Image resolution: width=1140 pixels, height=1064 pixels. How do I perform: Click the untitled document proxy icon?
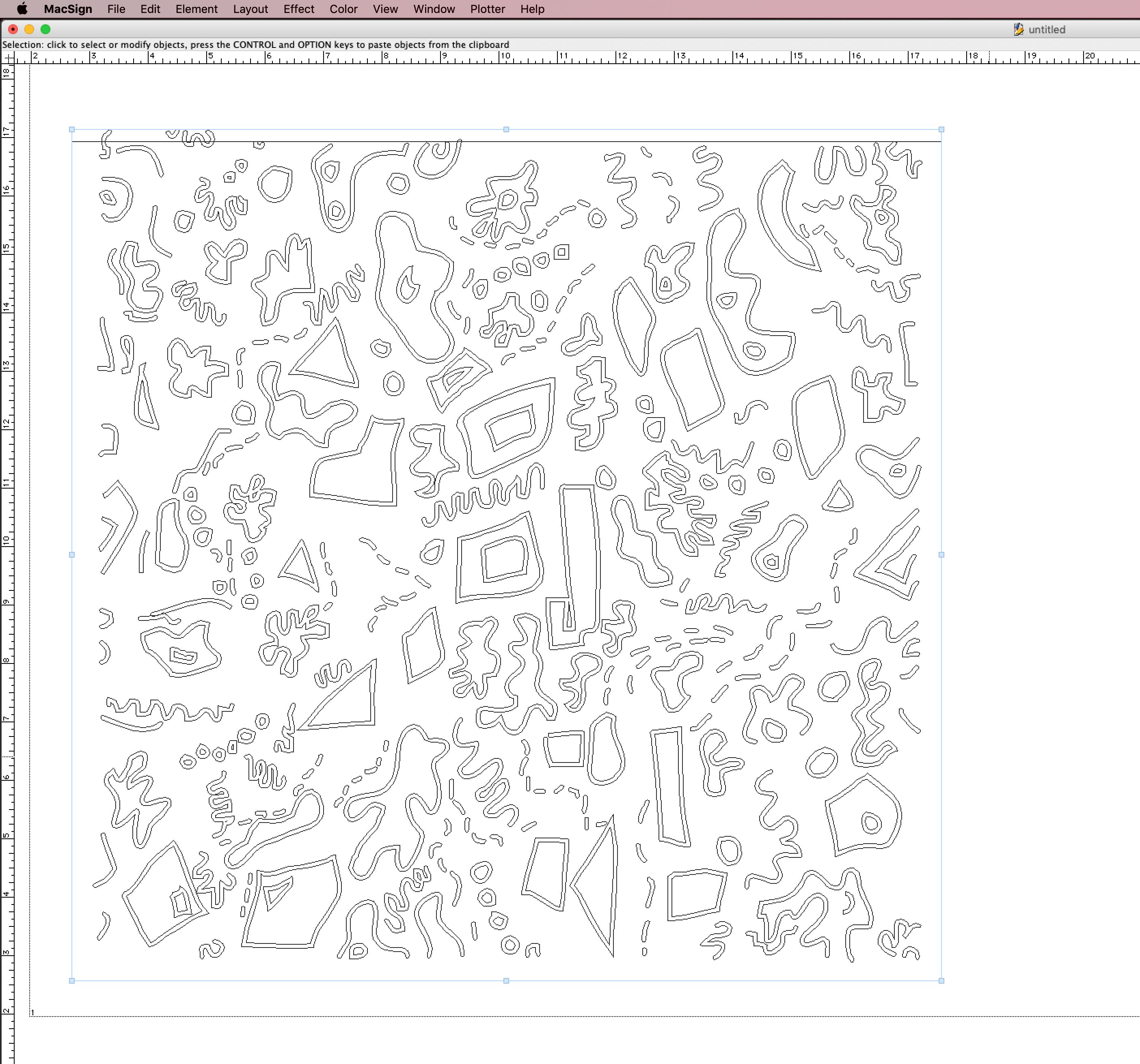click(1019, 29)
